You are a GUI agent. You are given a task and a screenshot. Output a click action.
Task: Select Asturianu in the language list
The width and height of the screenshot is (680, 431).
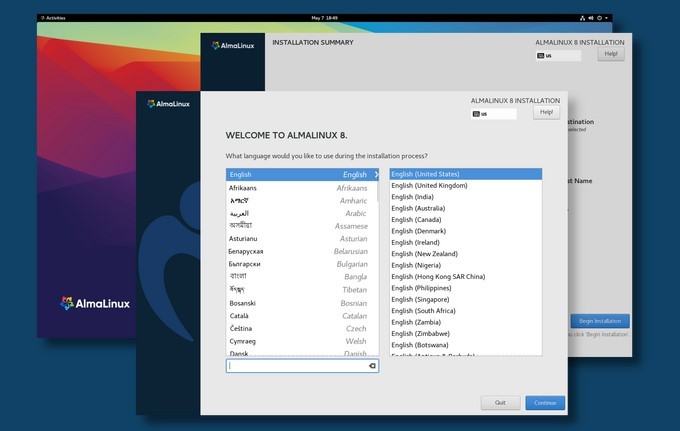[x=302, y=239]
